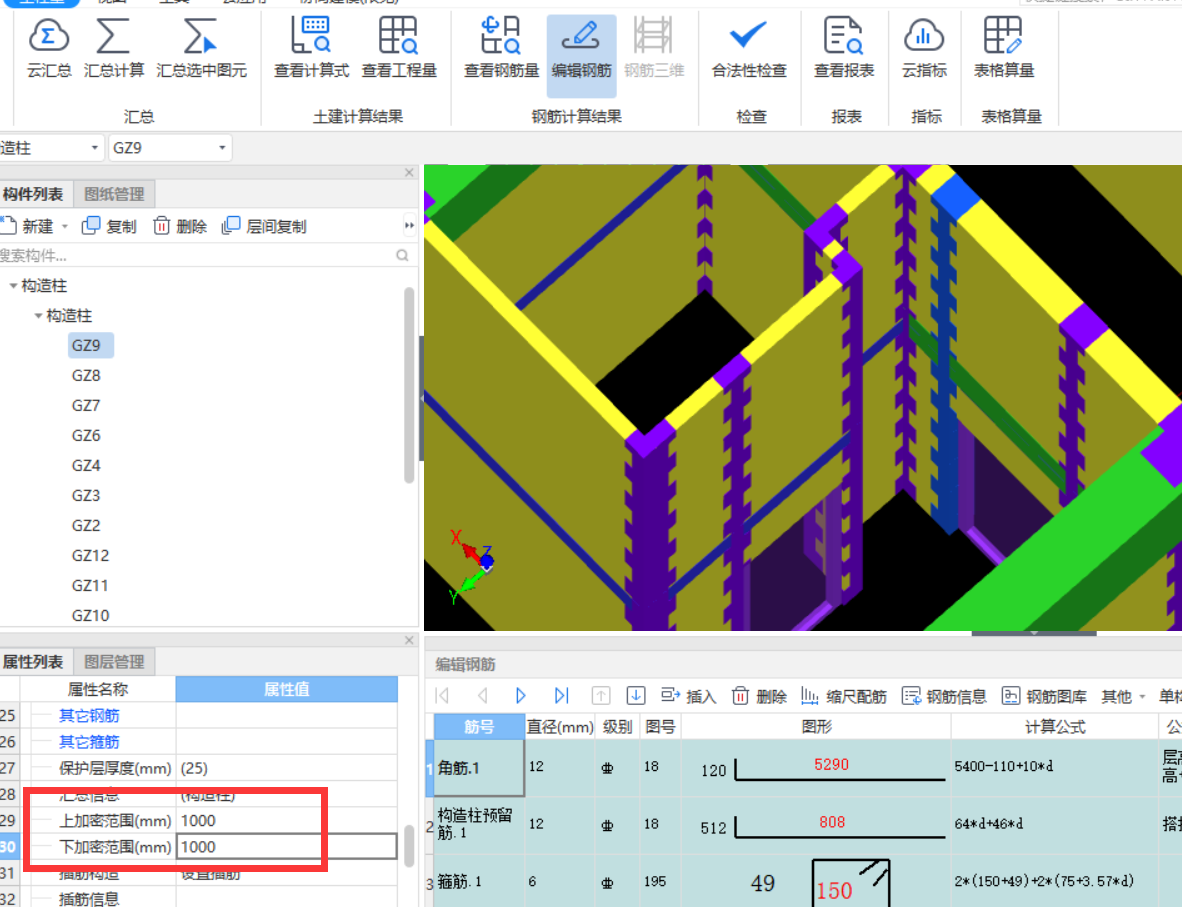Click the 下加密范围 value field 1000

pyautogui.click(x=286, y=847)
